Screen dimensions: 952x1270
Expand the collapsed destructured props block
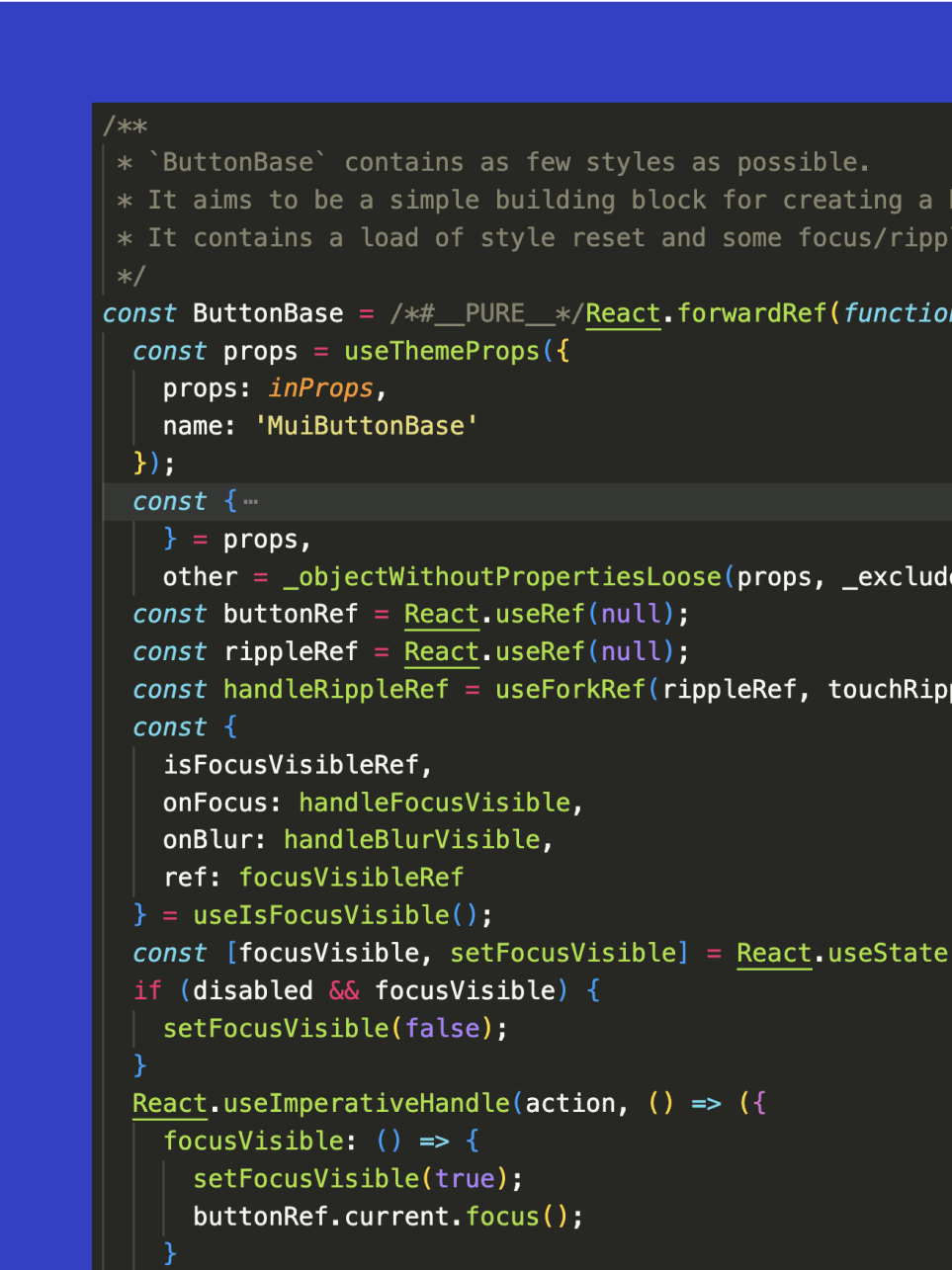point(249,501)
